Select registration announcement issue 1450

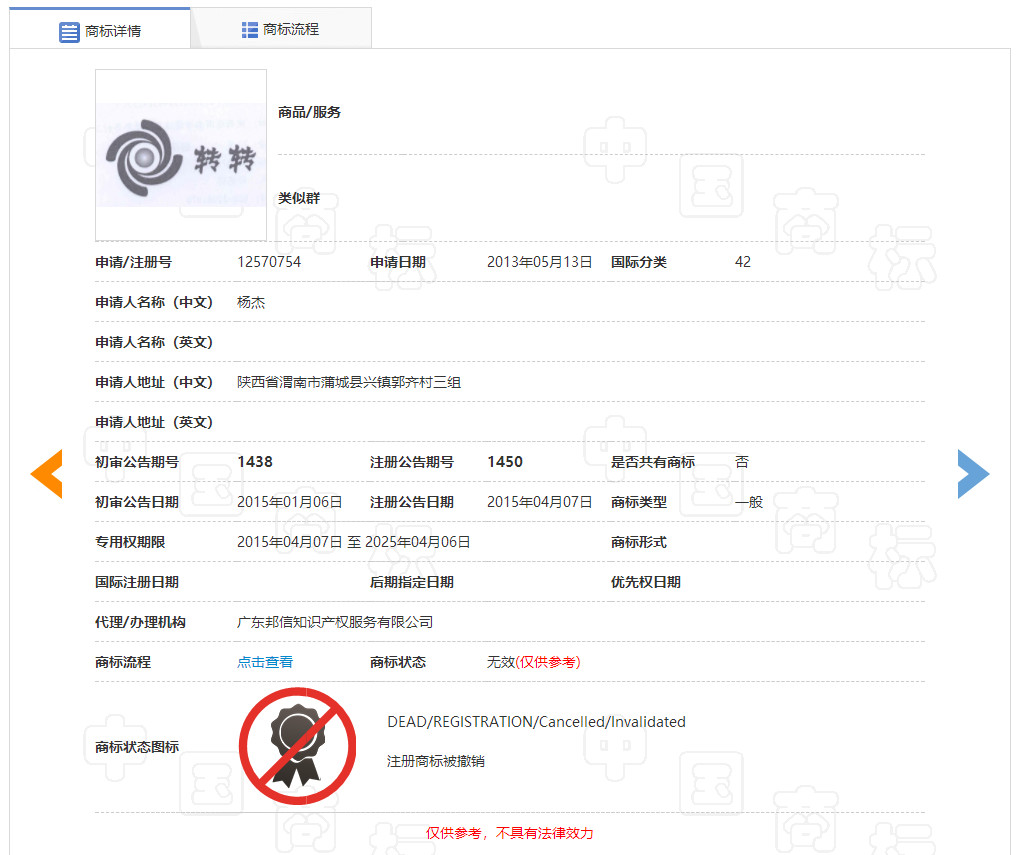(x=505, y=461)
